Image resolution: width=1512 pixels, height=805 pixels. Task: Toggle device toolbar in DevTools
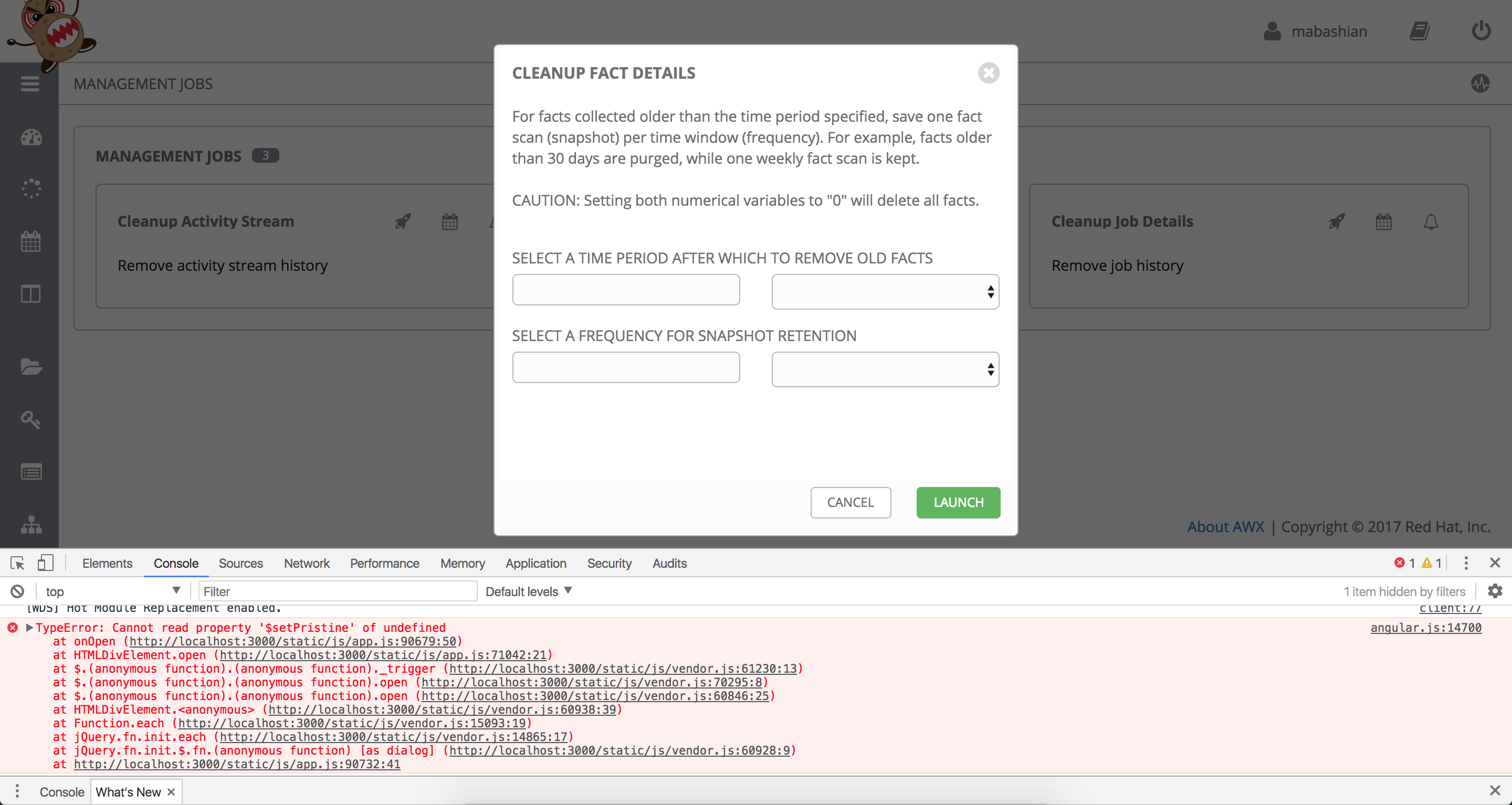point(45,563)
